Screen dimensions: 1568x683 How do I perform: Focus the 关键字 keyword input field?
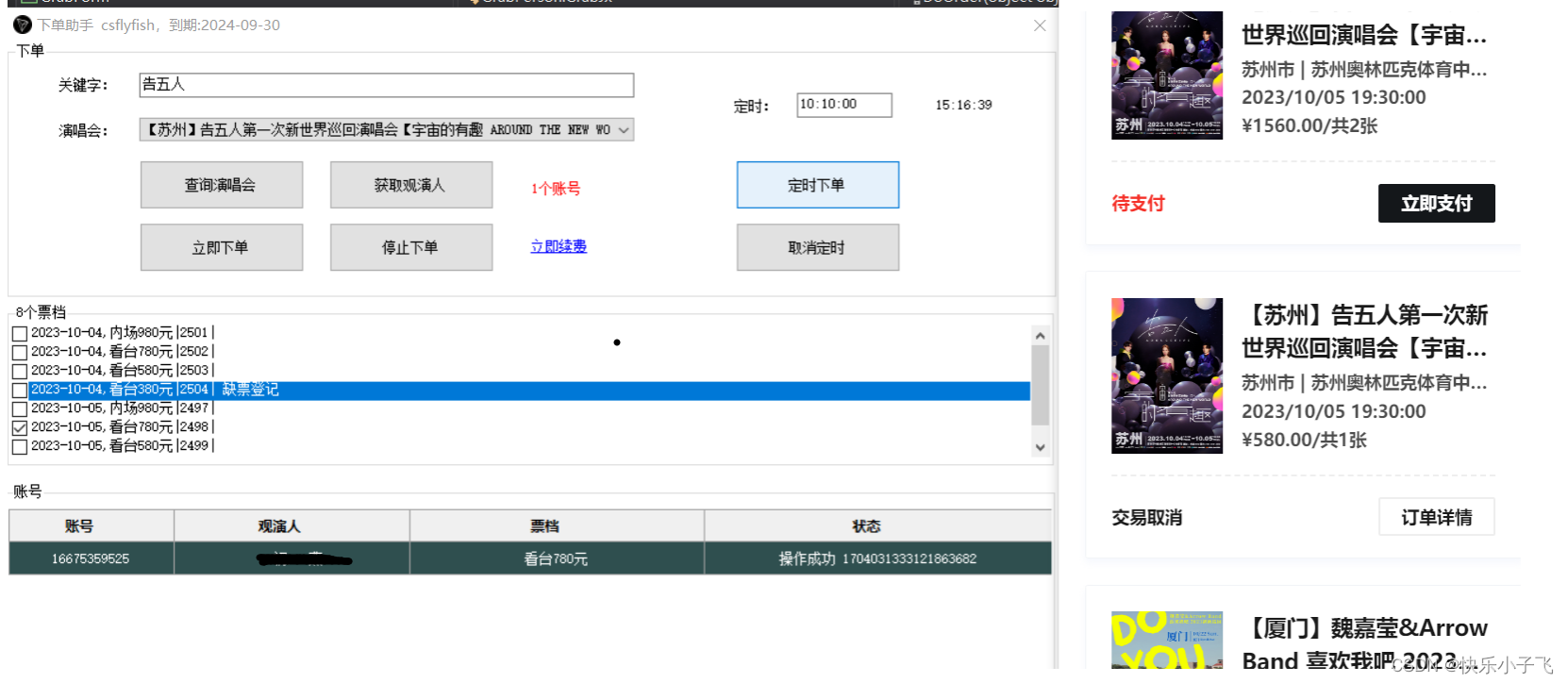(387, 85)
